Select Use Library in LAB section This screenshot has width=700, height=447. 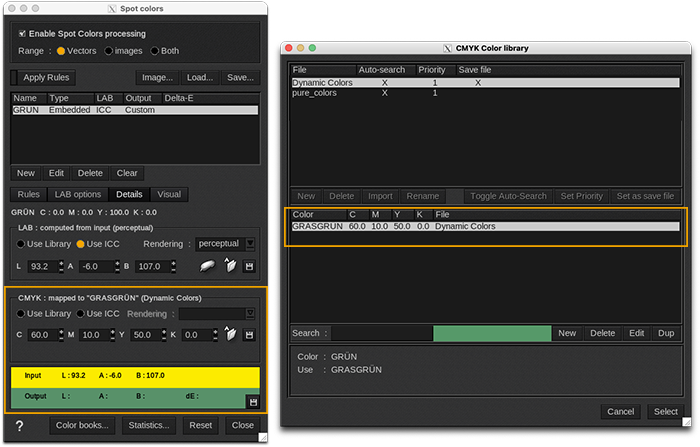click(21, 244)
